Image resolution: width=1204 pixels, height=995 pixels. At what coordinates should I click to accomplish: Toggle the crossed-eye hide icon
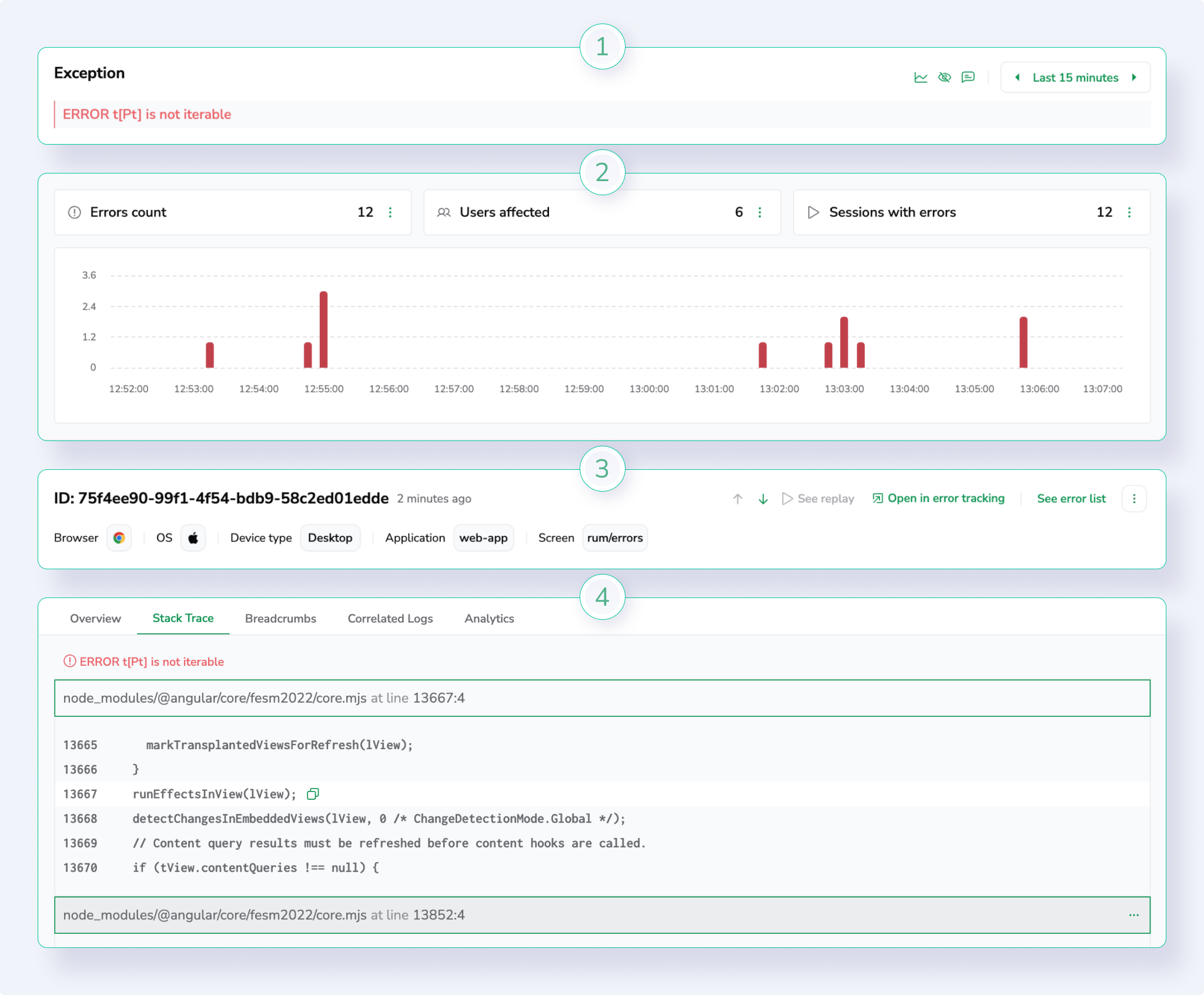tap(944, 78)
